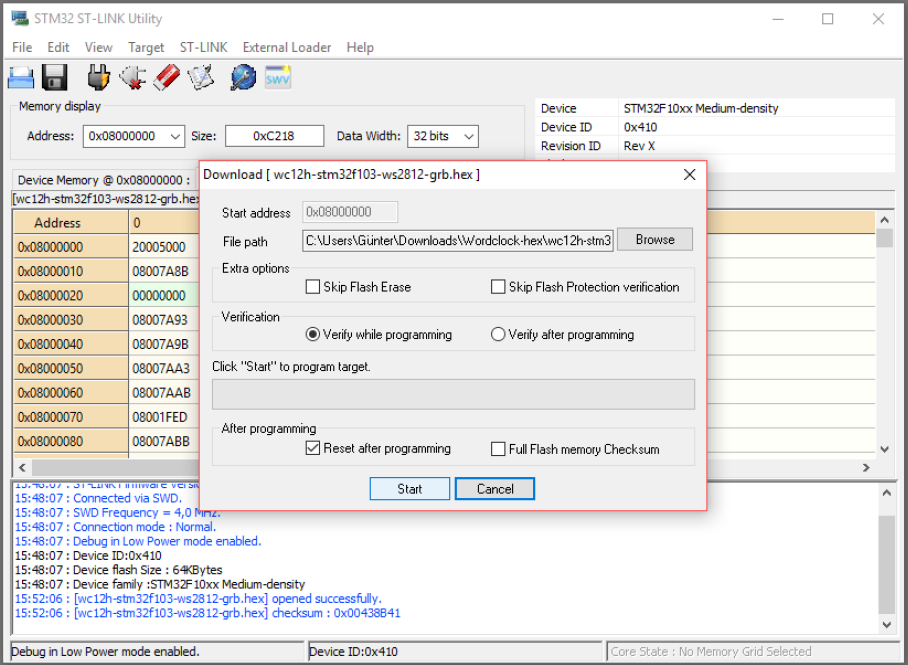Click the Cancel button in Download dialog

click(x=495, y=489)
